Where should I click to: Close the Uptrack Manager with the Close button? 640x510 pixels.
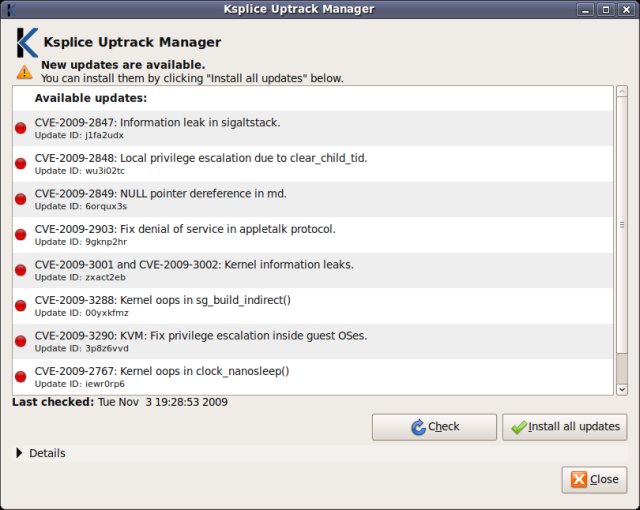[594, 480]
